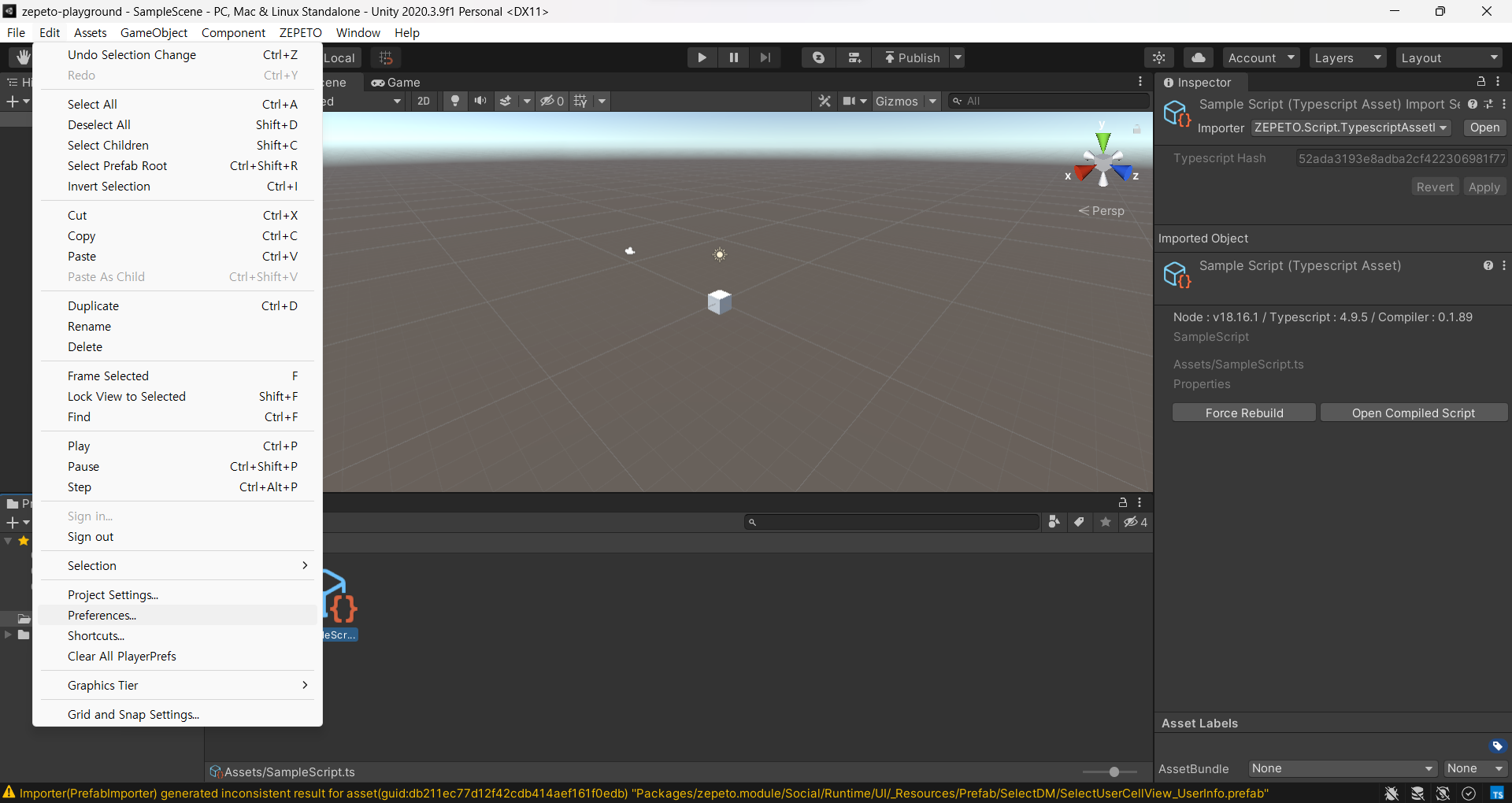Expand the Selection submenu
The width and height of the screenshot is (1512, 803).
(177, 566)
